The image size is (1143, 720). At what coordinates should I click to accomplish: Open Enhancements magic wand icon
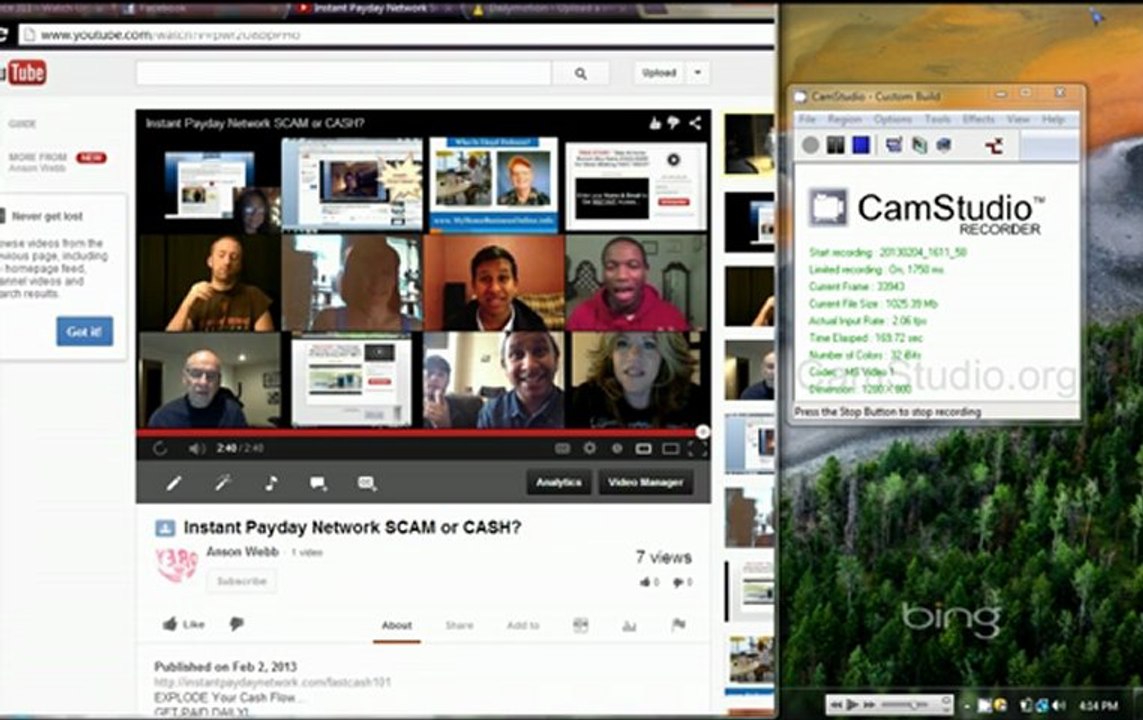pos(222,482)
